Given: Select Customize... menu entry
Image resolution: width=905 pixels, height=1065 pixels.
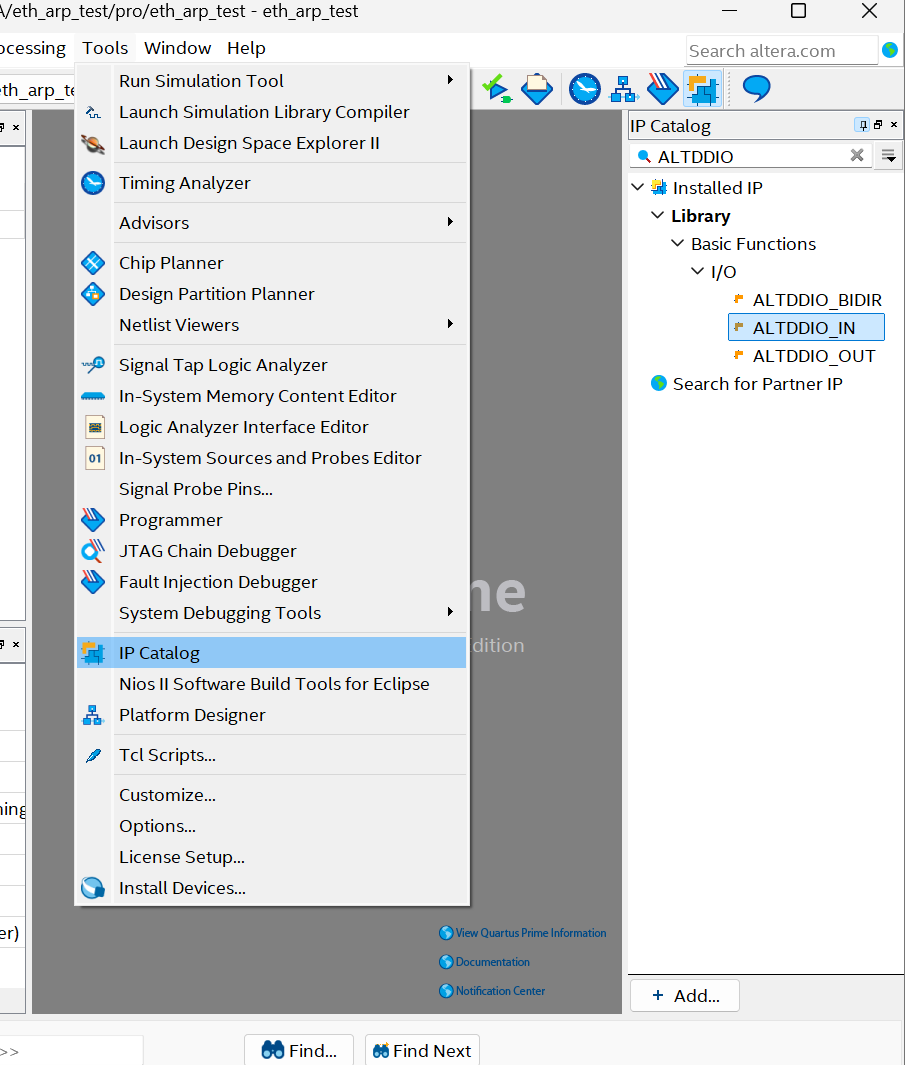Looking at the screenshot, I should coord(272,795).
